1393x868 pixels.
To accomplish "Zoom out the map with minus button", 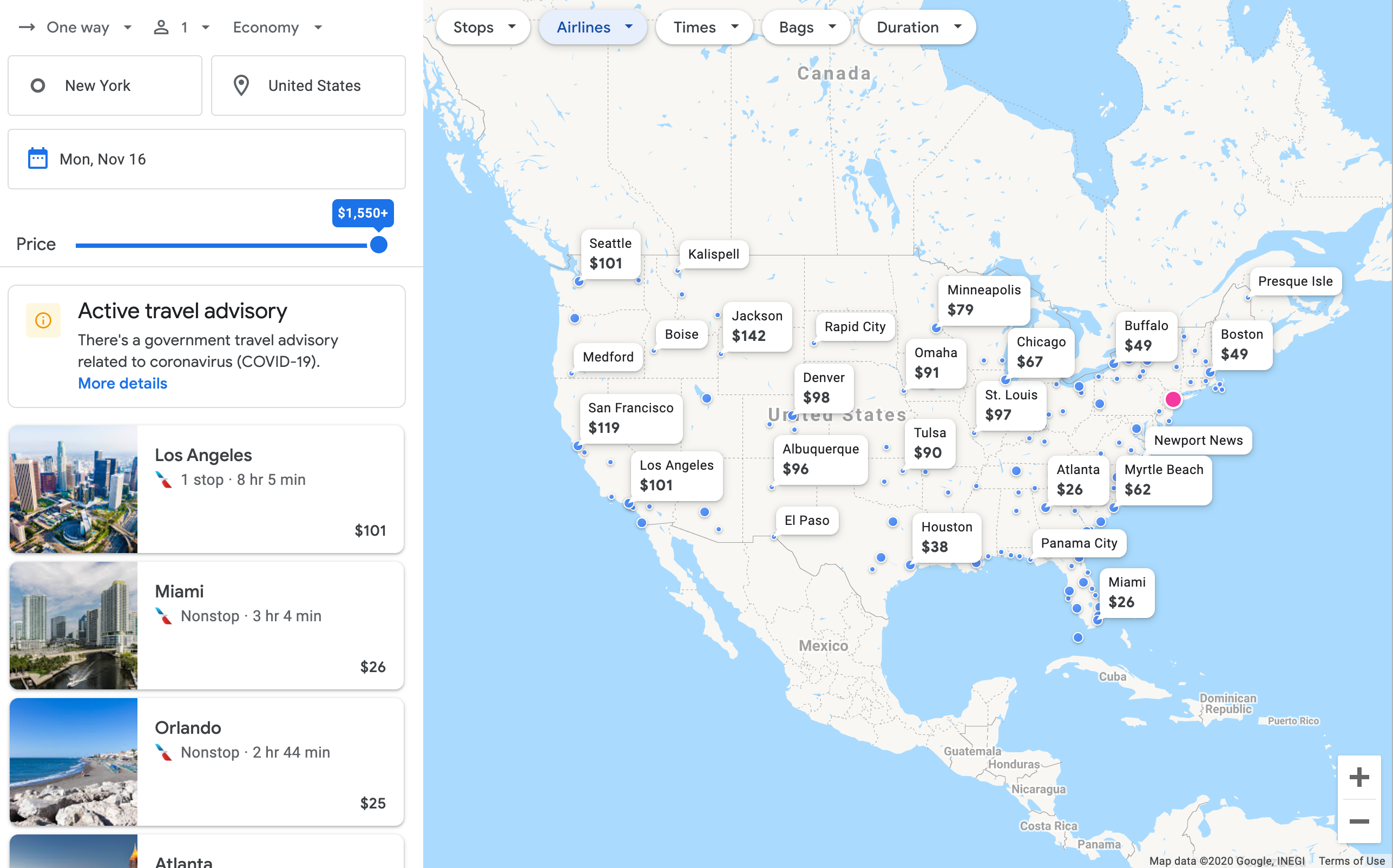I will point(1358,821).
